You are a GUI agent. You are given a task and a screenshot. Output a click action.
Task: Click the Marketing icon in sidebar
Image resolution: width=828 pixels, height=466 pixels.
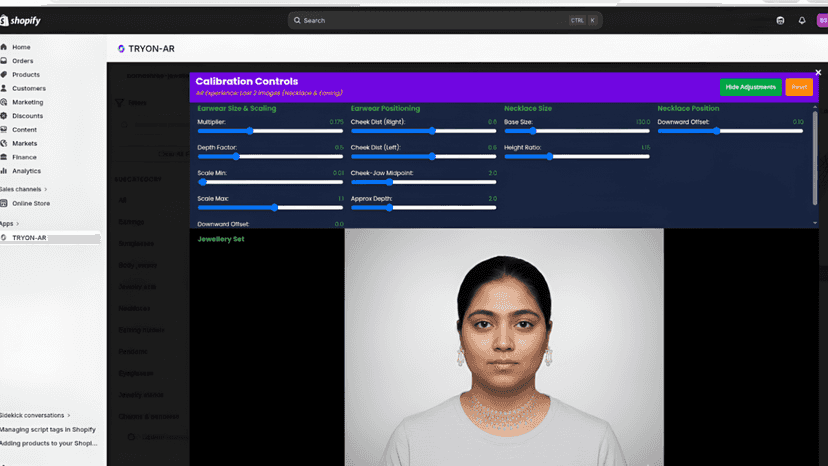click(x=4, y=102)
